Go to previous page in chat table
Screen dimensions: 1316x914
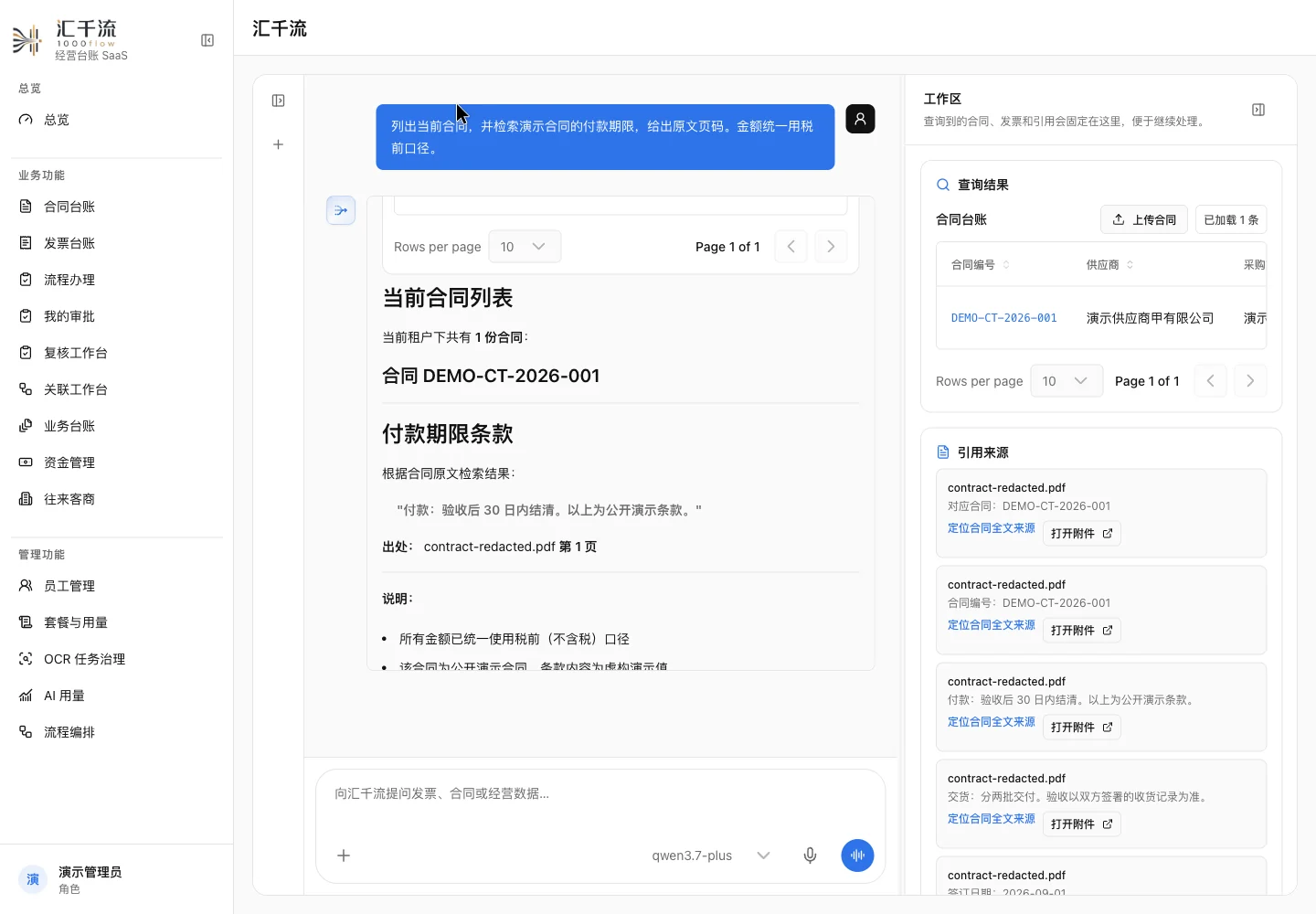791,246
